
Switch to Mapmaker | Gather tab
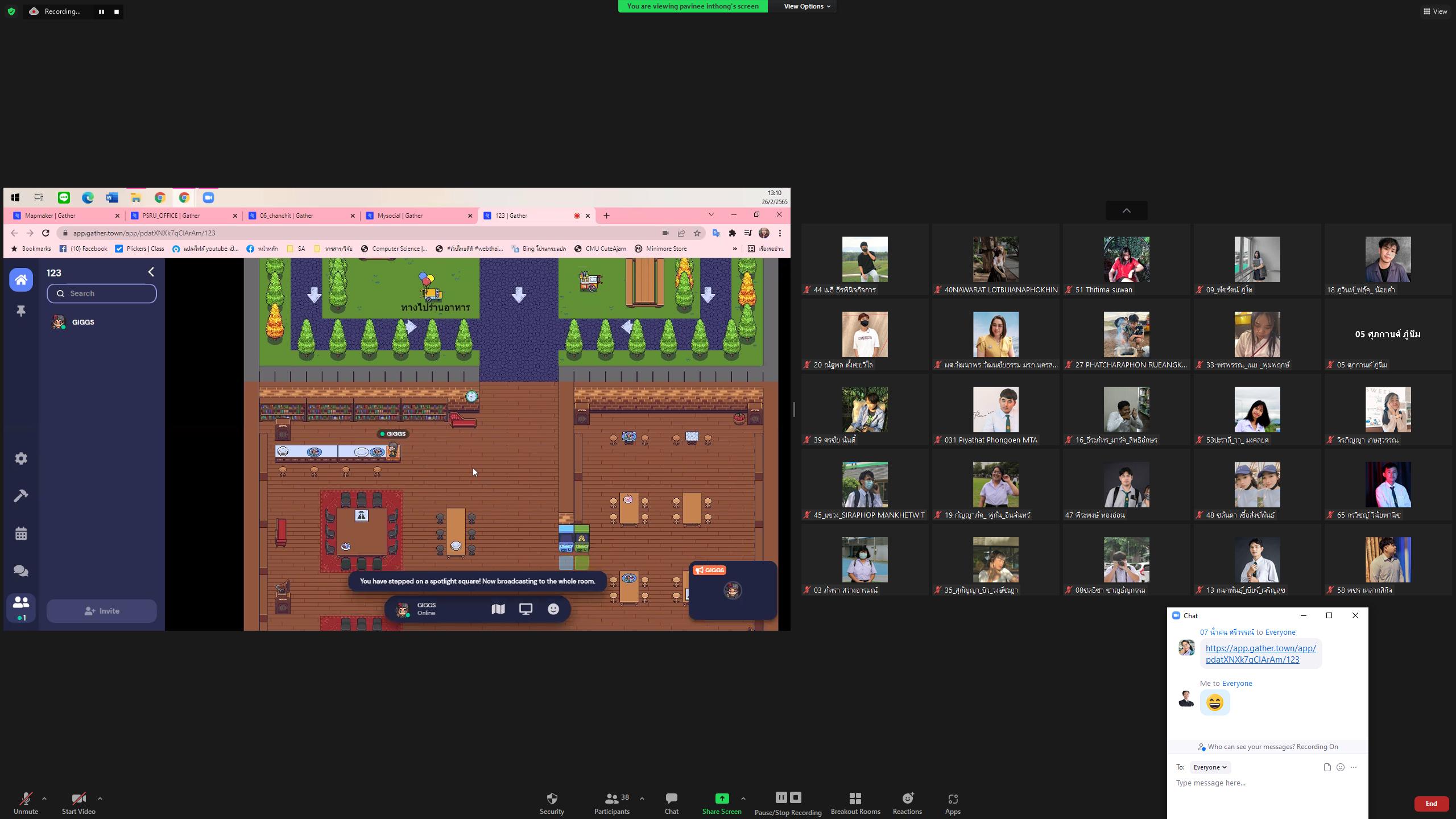tap(65, 216)
